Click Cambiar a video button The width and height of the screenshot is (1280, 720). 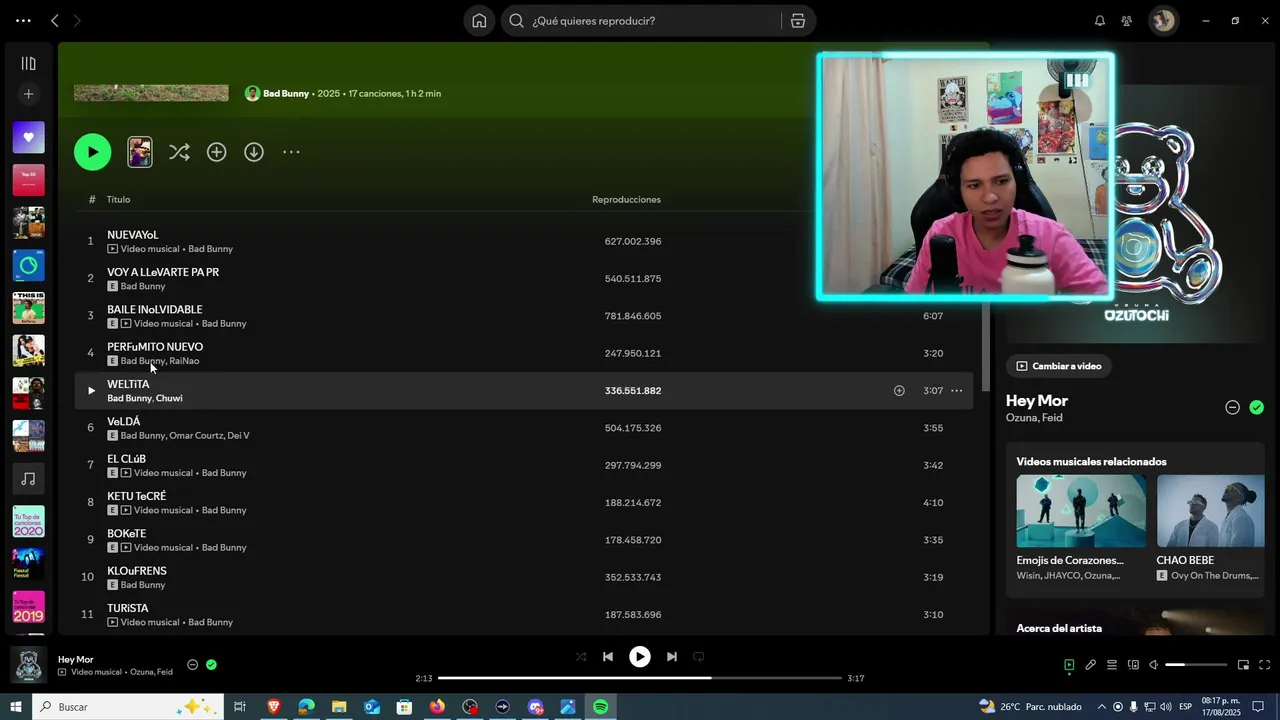(1059, 366)
